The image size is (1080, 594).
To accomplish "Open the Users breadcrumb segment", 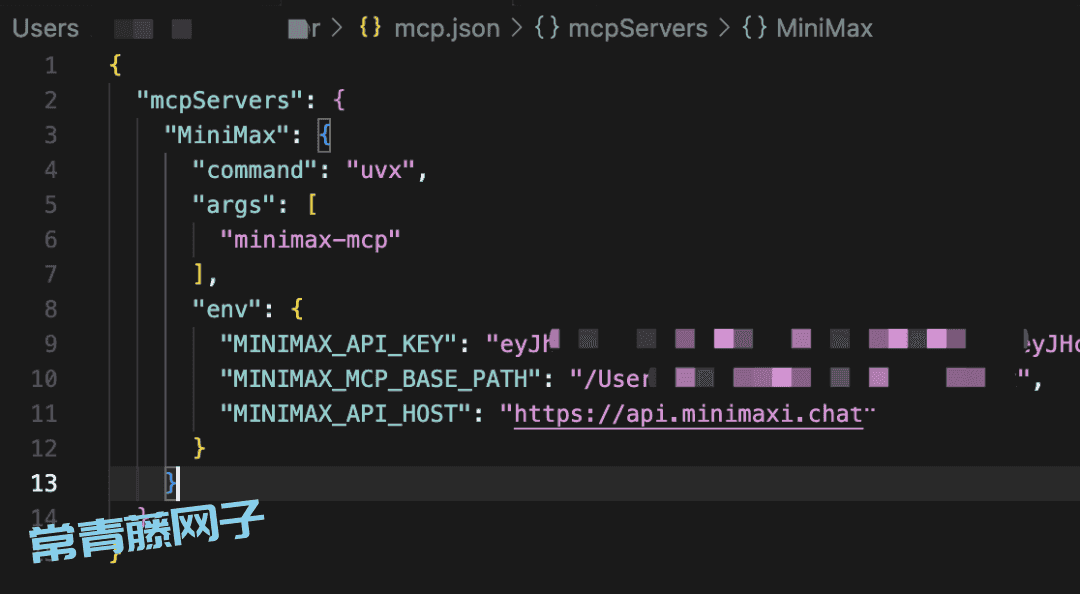I will point(45,28).
